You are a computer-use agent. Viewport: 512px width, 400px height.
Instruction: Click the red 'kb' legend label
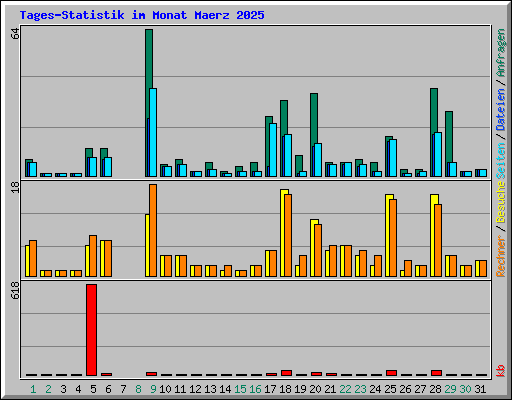click(x=500, y=371)
